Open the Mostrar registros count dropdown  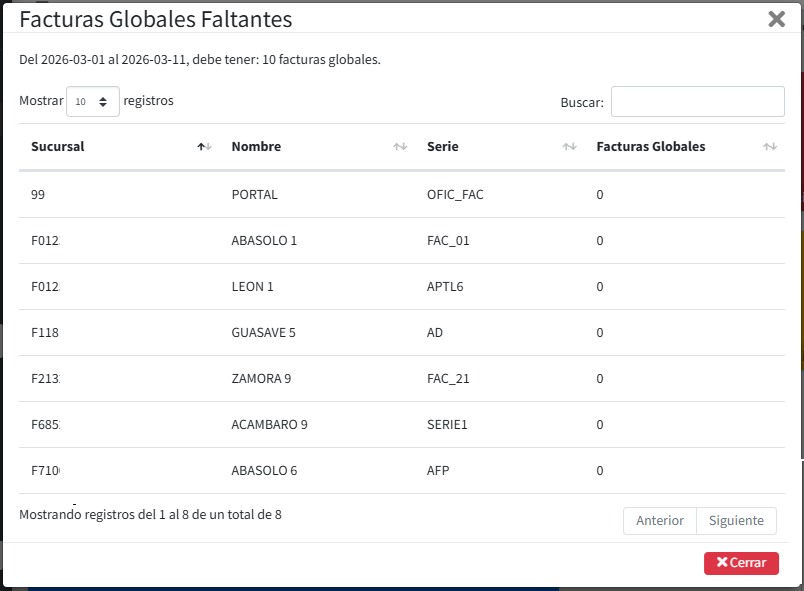click(92, 101)
